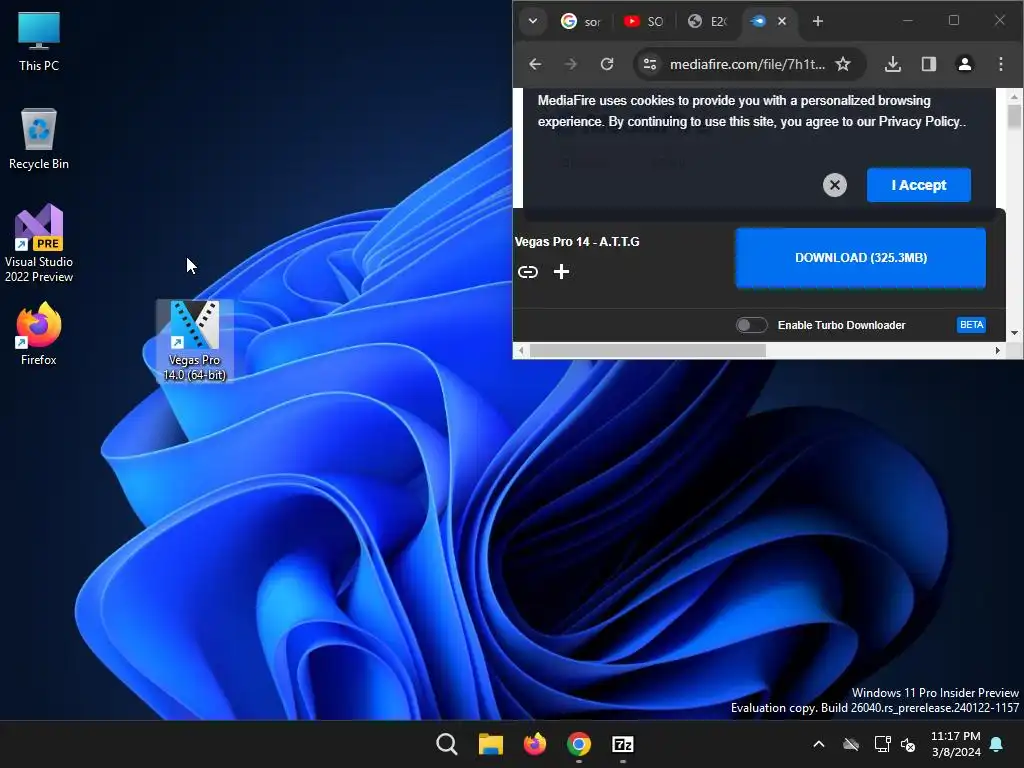Switch to the Google tab

pyautogui.click(x=580, y=22)
